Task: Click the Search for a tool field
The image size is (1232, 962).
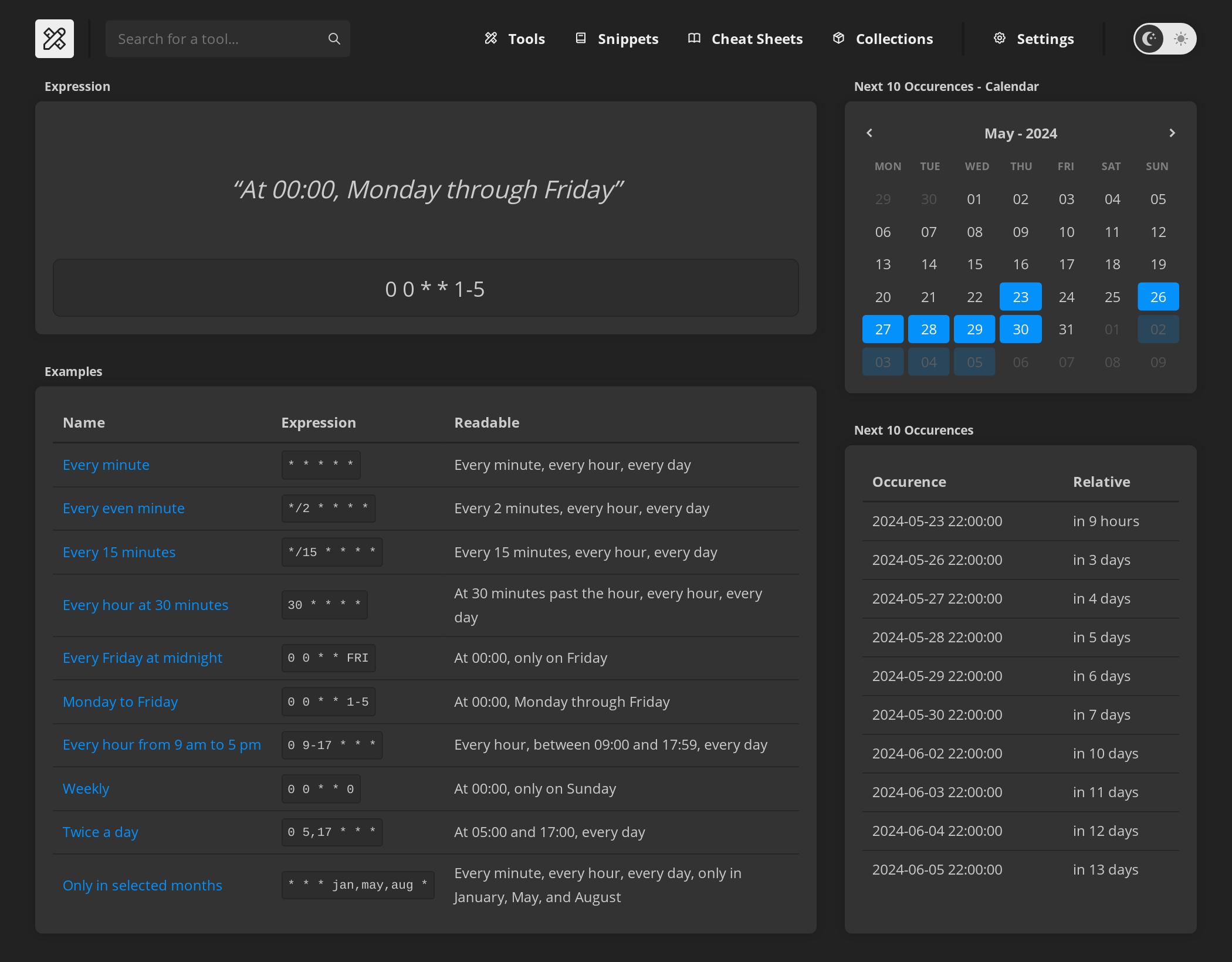Action: [228, 39]
